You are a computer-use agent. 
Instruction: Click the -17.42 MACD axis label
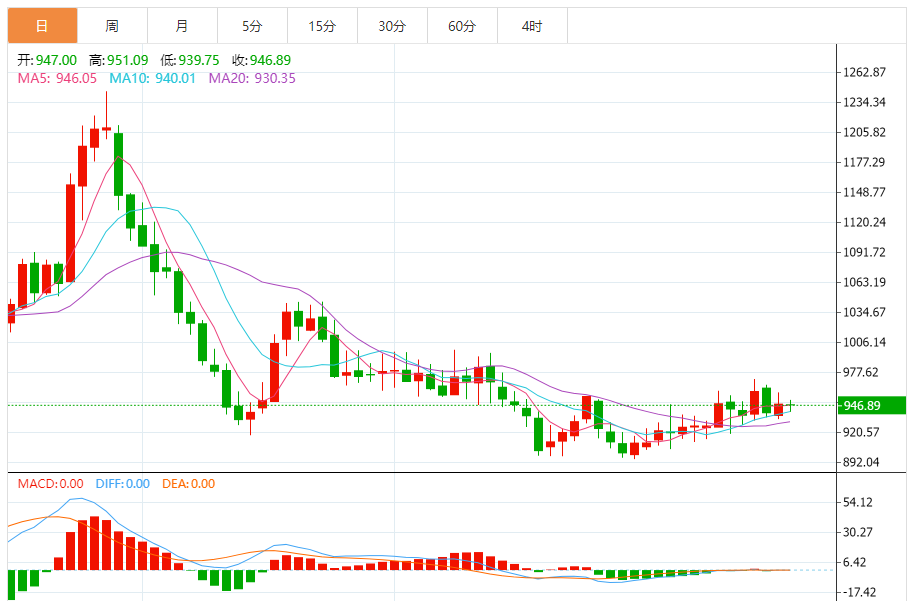pyautogui.click(x=860, y=592)
